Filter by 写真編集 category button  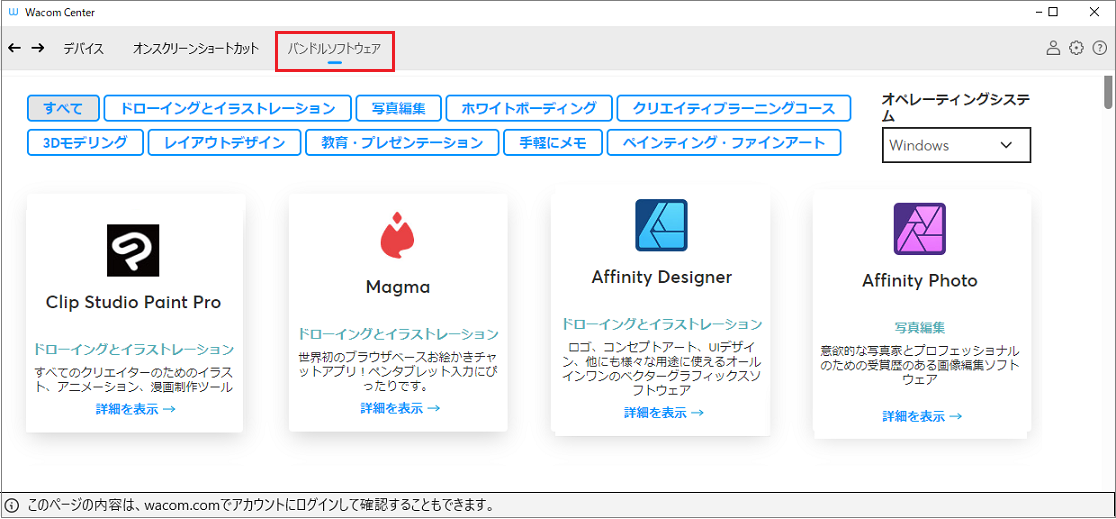tap(399, 109)
